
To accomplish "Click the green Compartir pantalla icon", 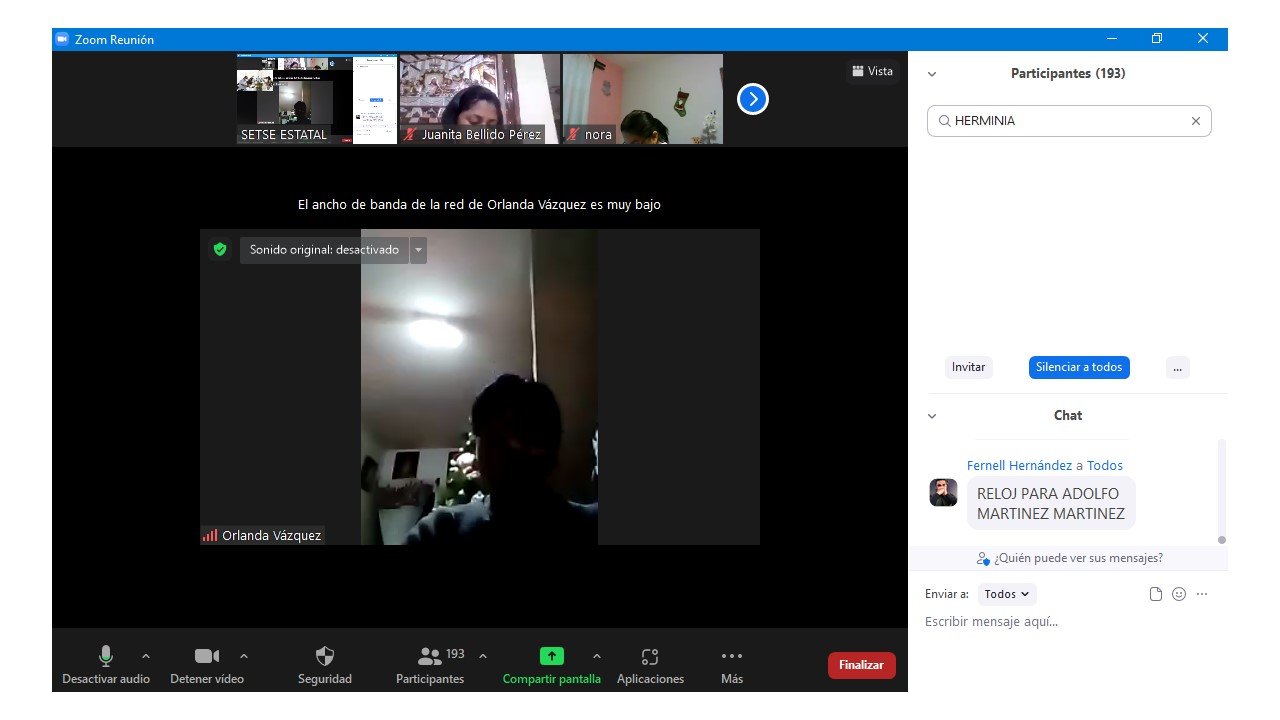I will (x=552, y=656).
